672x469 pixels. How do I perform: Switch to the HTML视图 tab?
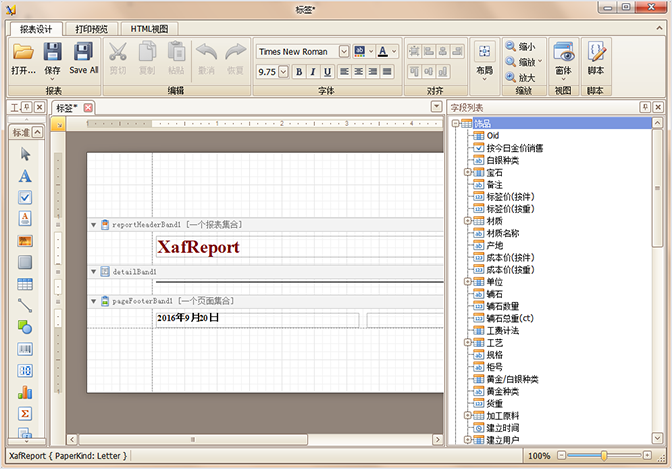coord(150,29)
